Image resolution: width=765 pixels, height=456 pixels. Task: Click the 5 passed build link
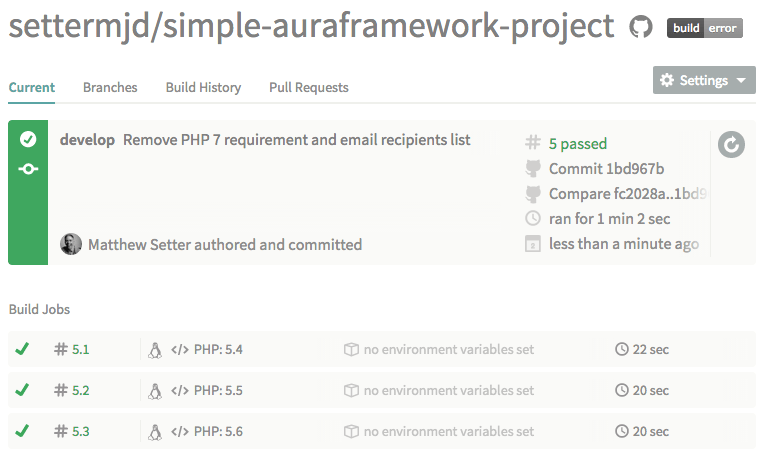tap(577, 143)
